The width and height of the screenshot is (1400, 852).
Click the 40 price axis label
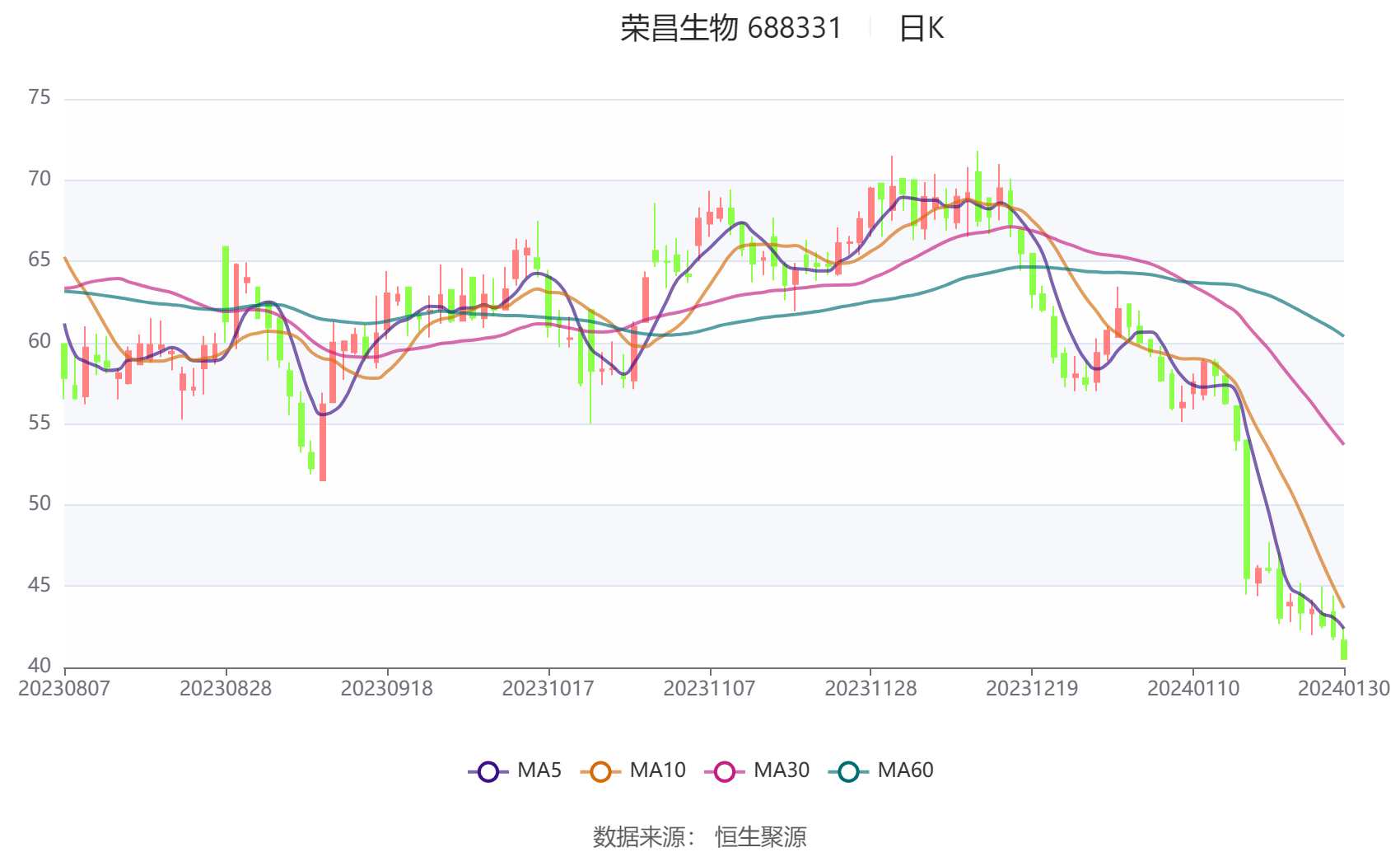[x=40, y=665]
